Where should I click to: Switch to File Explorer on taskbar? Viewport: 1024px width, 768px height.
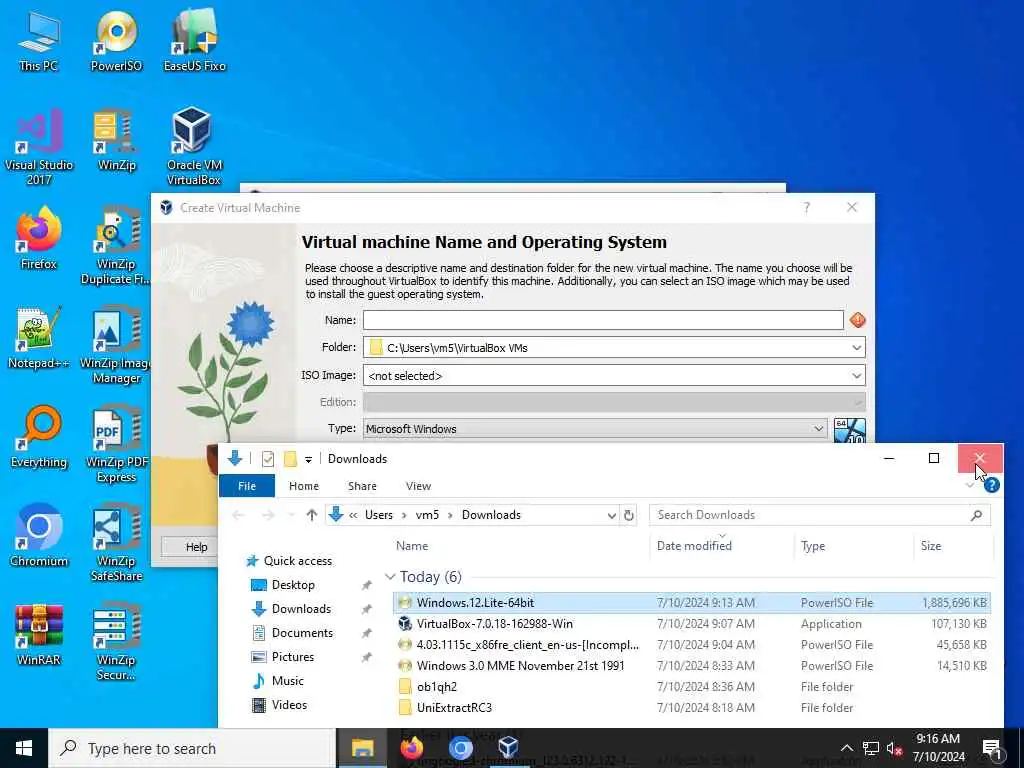pos(362,748)
